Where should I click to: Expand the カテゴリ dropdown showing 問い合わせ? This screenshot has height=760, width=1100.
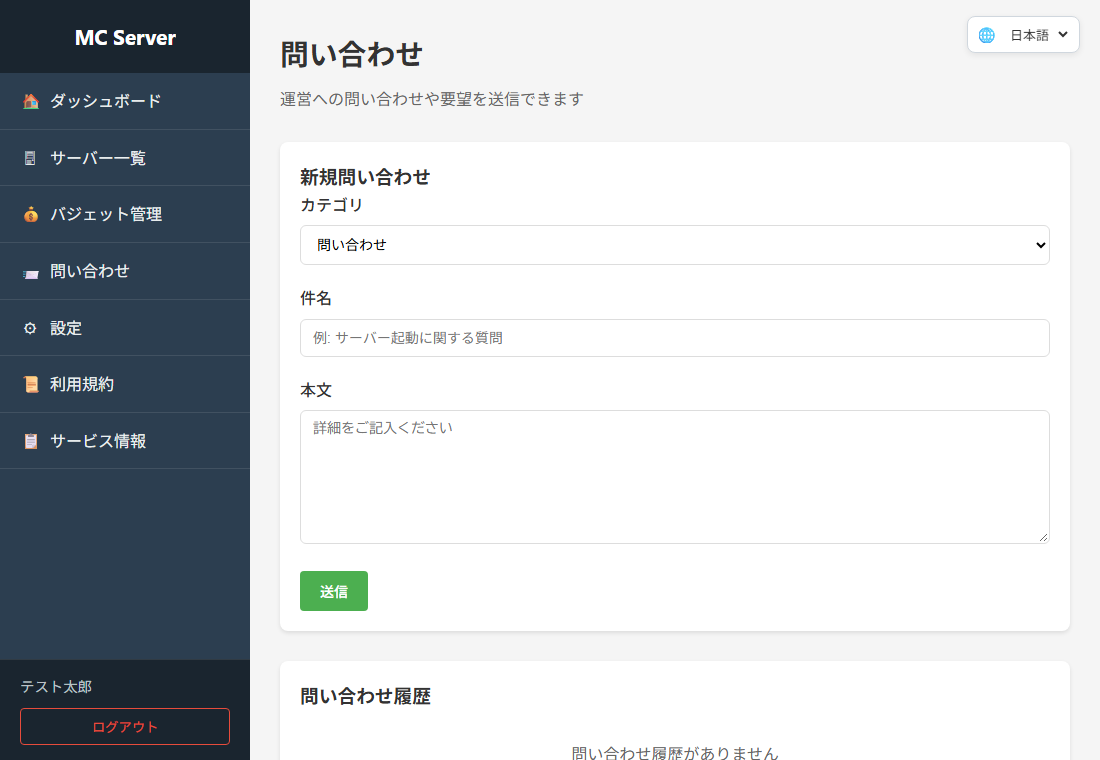pyautogui.click(x=675, y=245)
